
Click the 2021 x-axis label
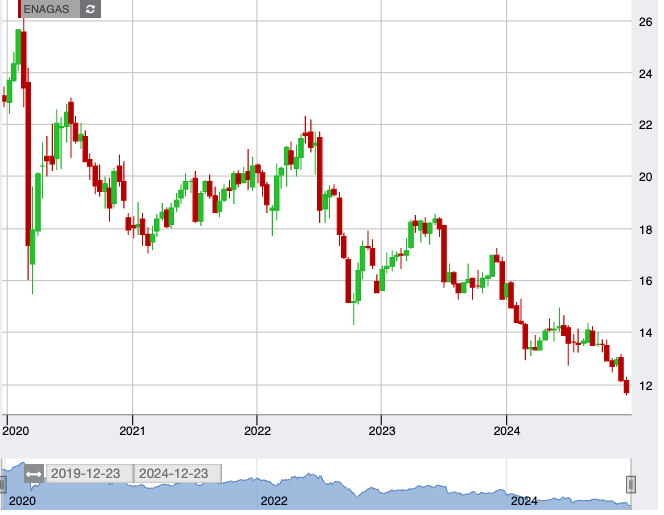[132, 431]
